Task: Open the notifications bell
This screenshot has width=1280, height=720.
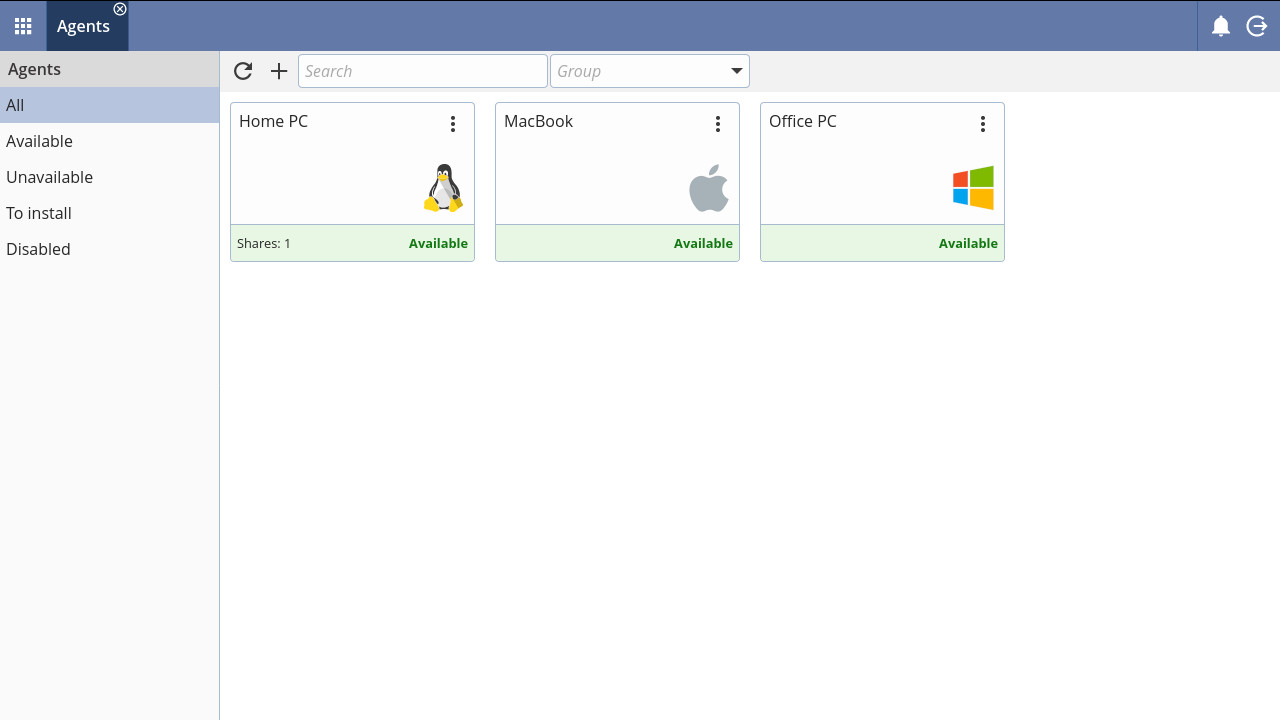Action: [1221, 26]
